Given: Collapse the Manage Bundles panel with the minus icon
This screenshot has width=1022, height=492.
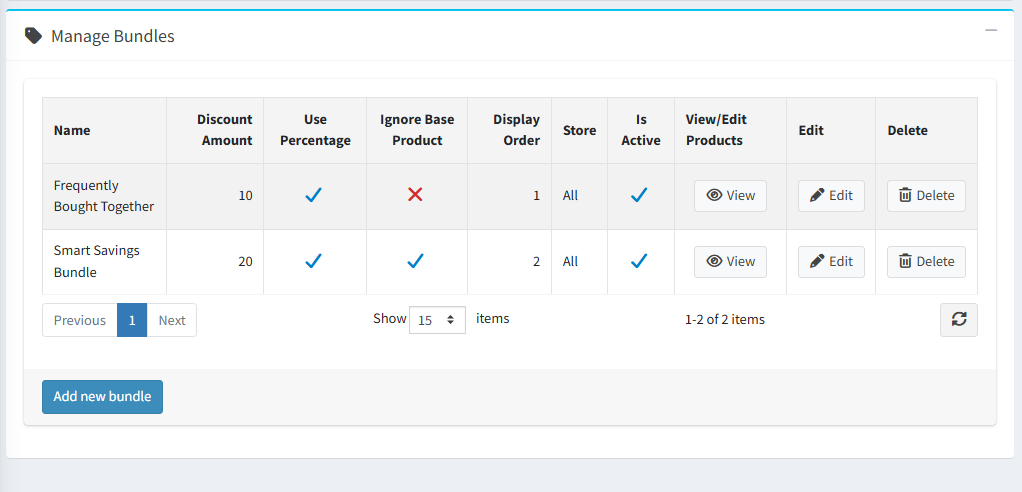Looking at the screenshot, I should [x=991, y=31].
